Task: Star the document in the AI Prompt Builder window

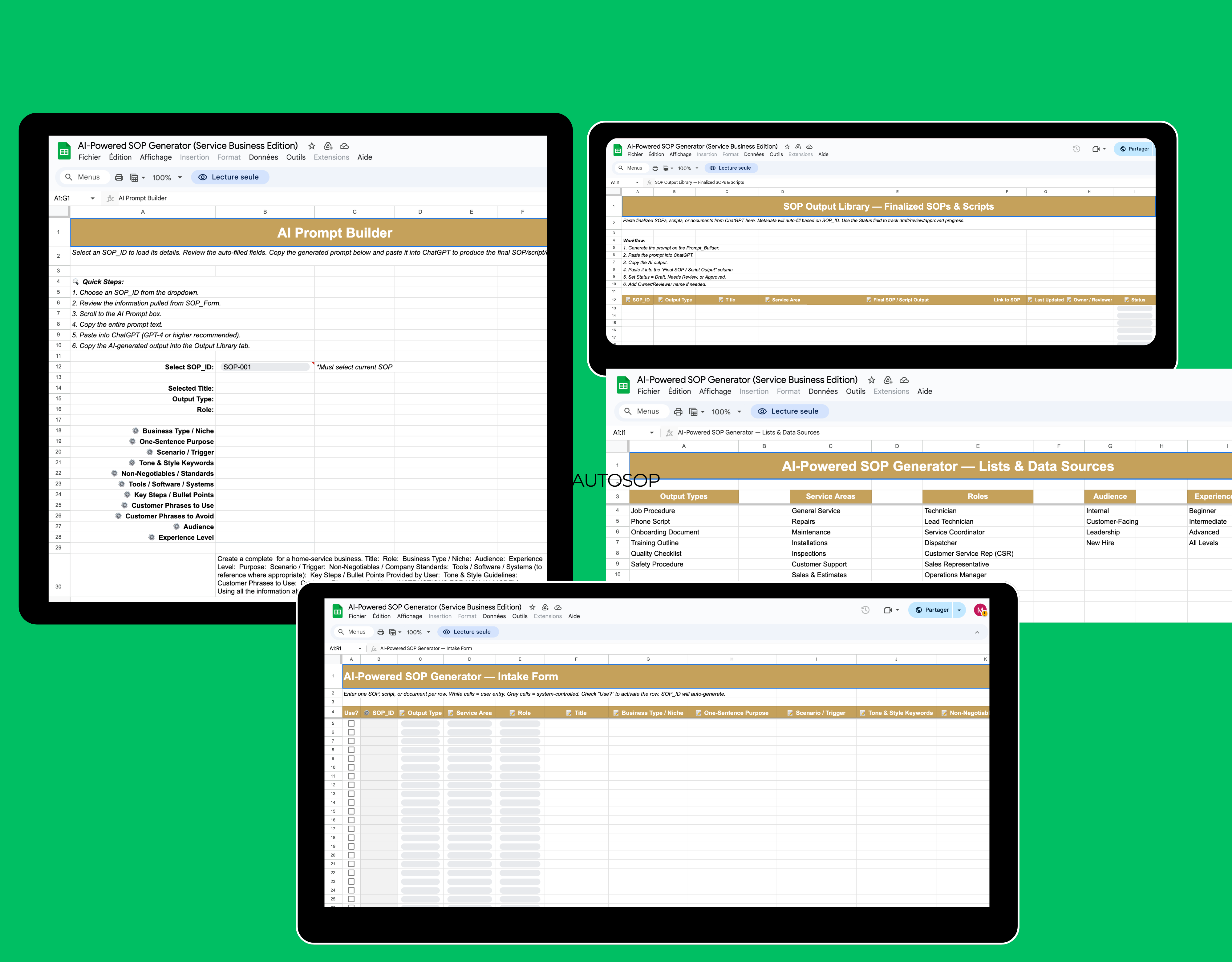Action: [x=311, y=146]
